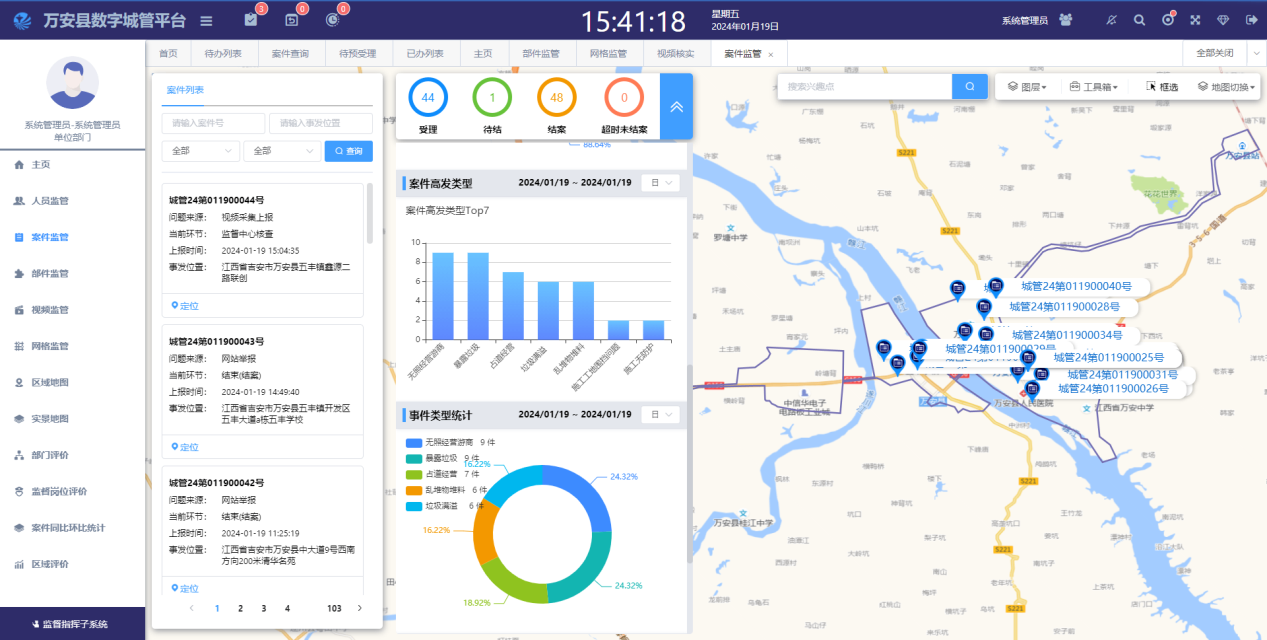This screenshot has height=640, width=1267.
Task: Click the logout icon in top bar
Action: coord(1250,20)
